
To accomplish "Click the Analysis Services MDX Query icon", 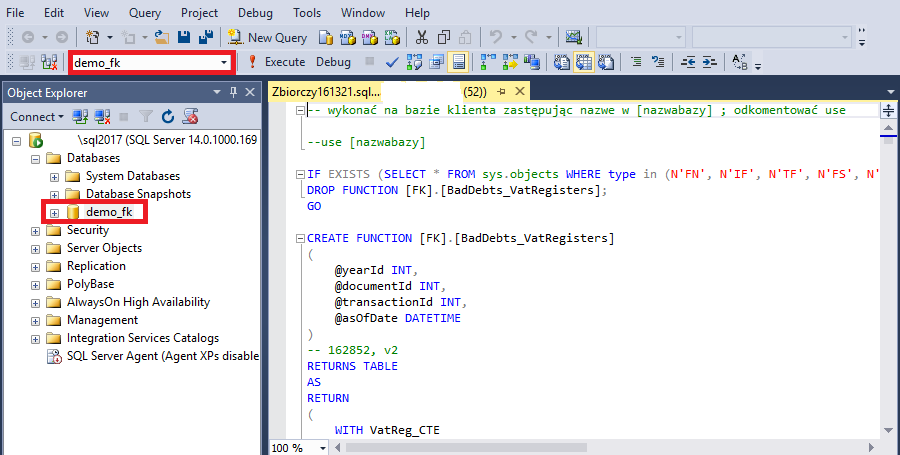I will point(348,38).
